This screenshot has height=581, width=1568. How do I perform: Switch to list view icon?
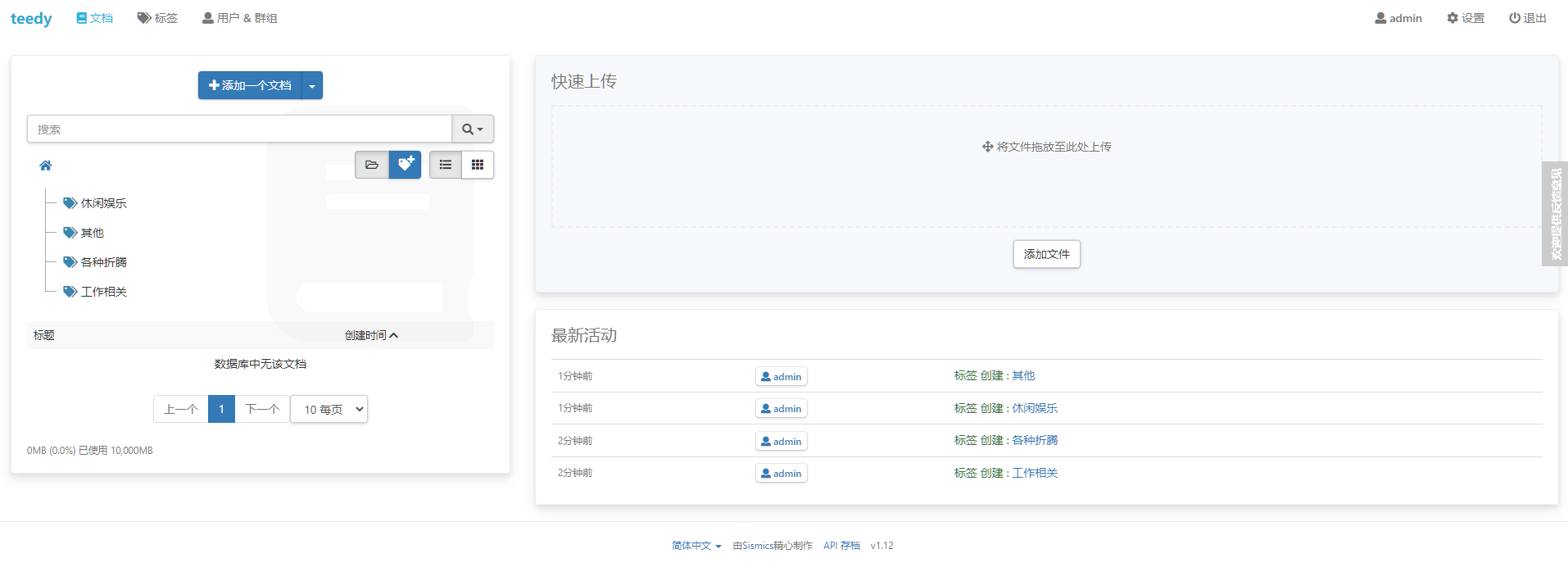click(x=446, y=165)
